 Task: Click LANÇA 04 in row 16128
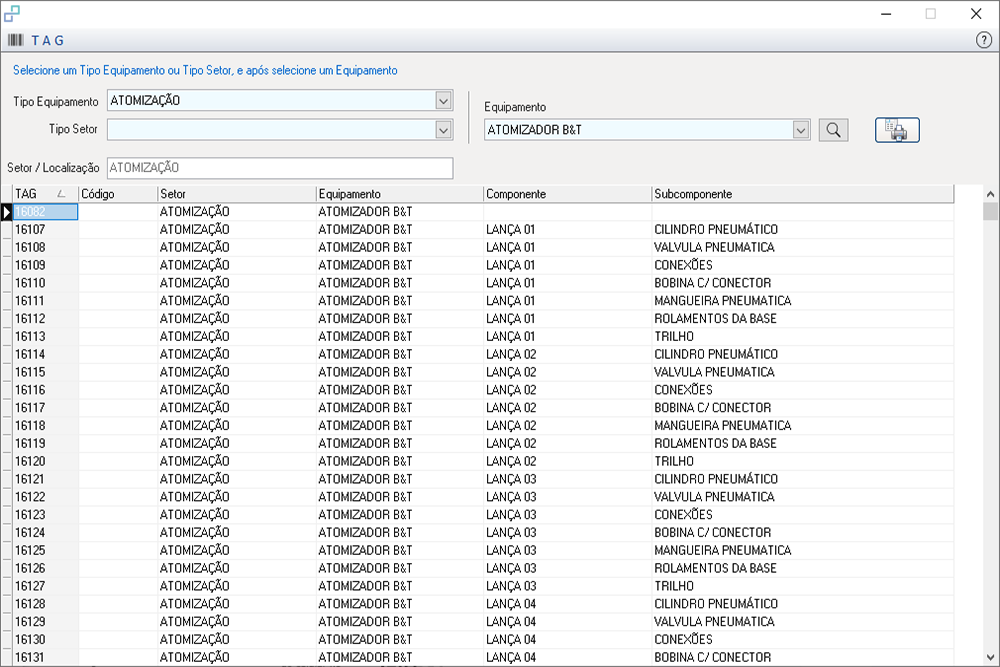point(511,604)
